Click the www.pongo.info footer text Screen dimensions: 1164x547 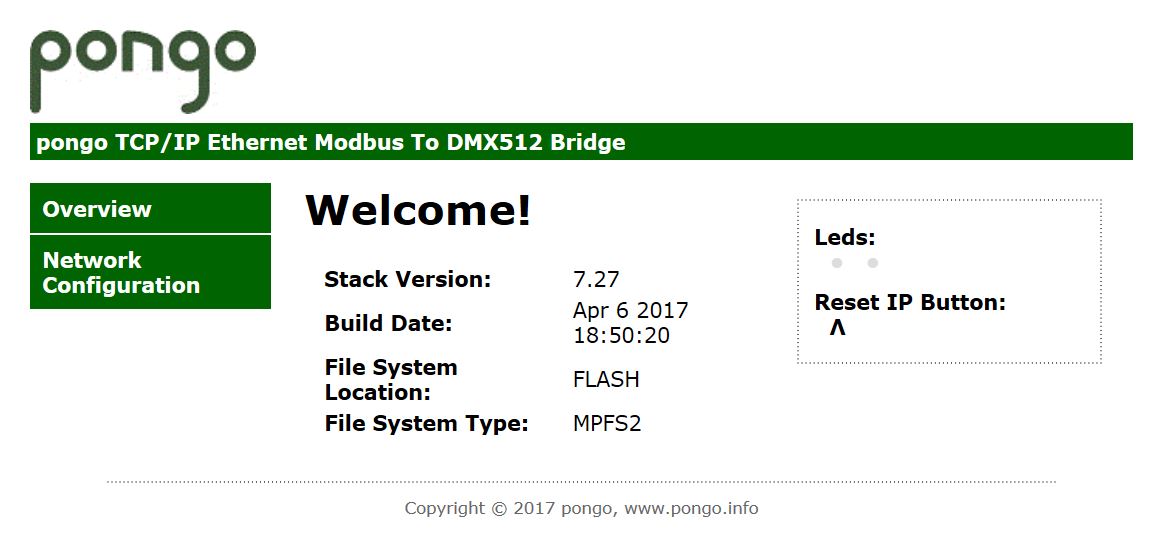pos(691,508)
